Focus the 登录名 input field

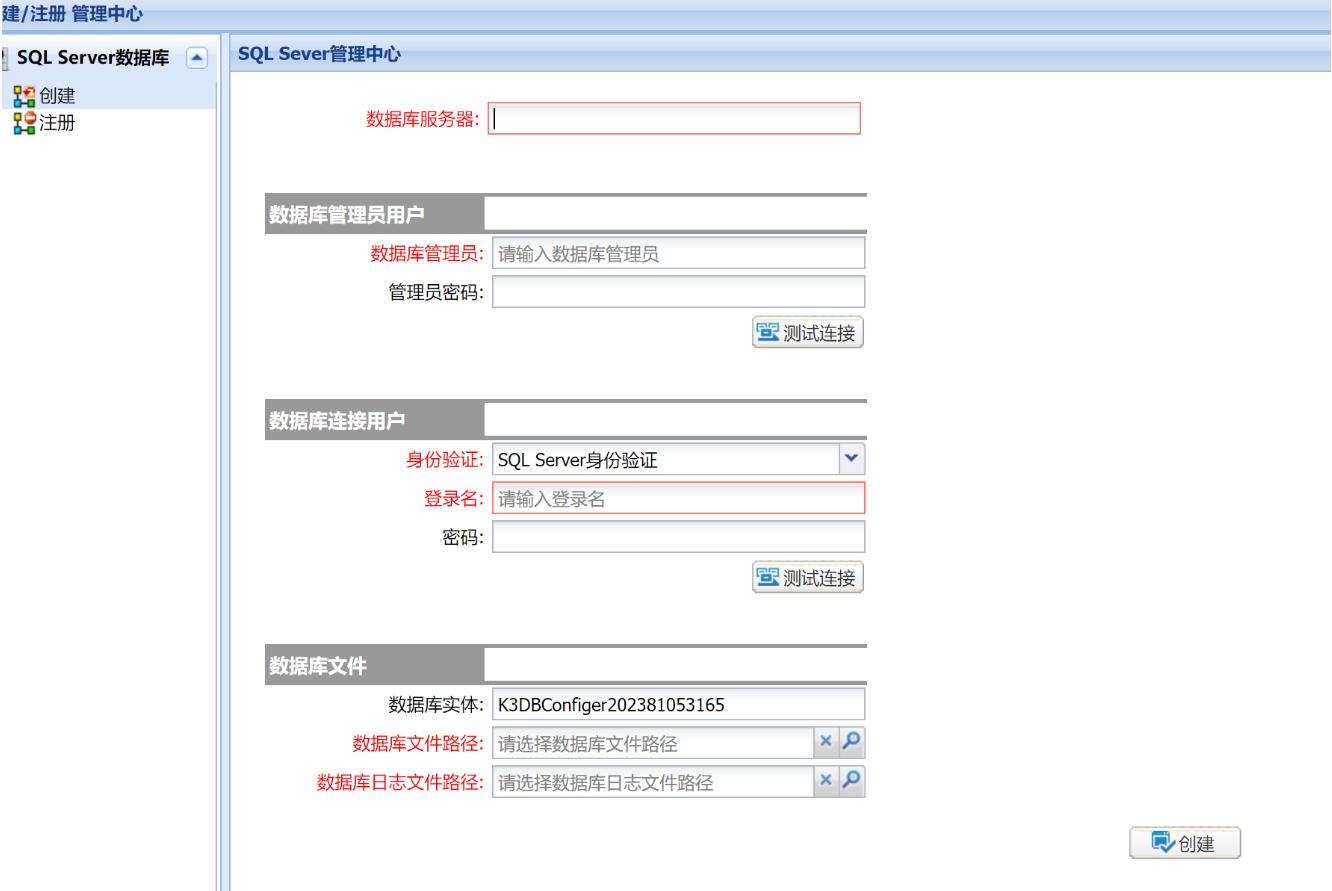click(x=678, y=498)
